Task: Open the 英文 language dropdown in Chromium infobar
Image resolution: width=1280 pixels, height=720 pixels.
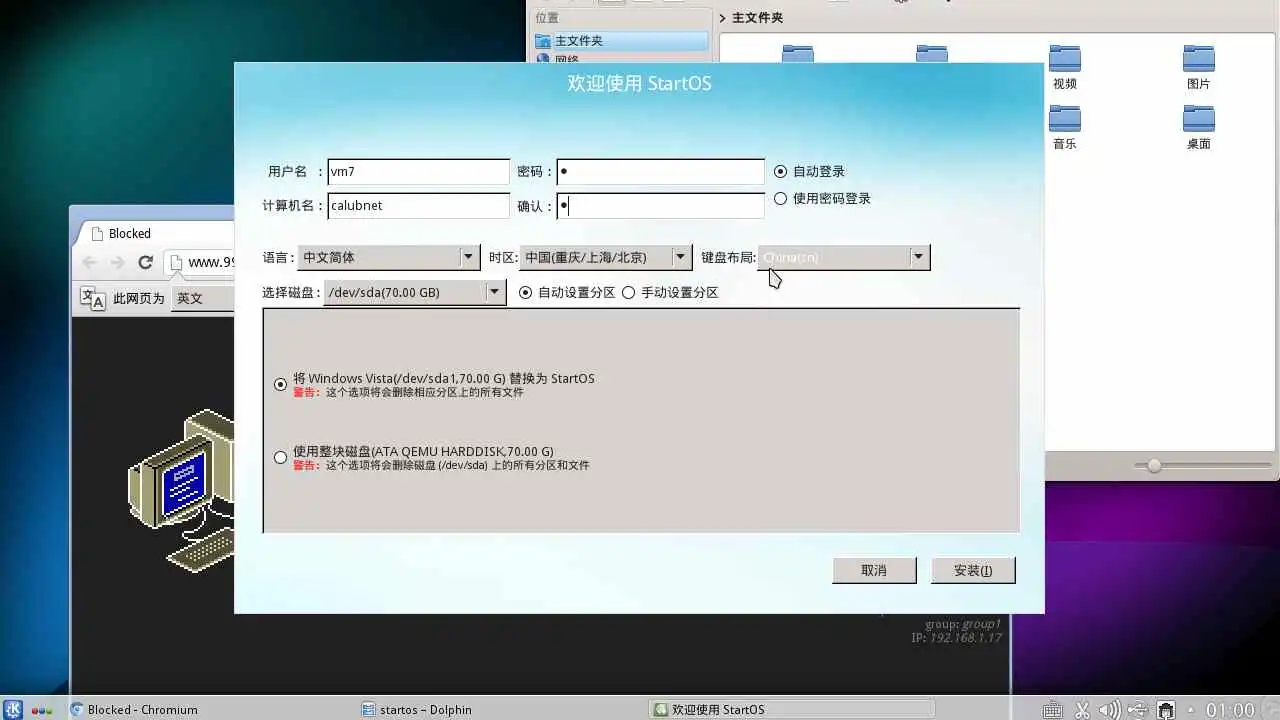Action: tap(203, 298)
